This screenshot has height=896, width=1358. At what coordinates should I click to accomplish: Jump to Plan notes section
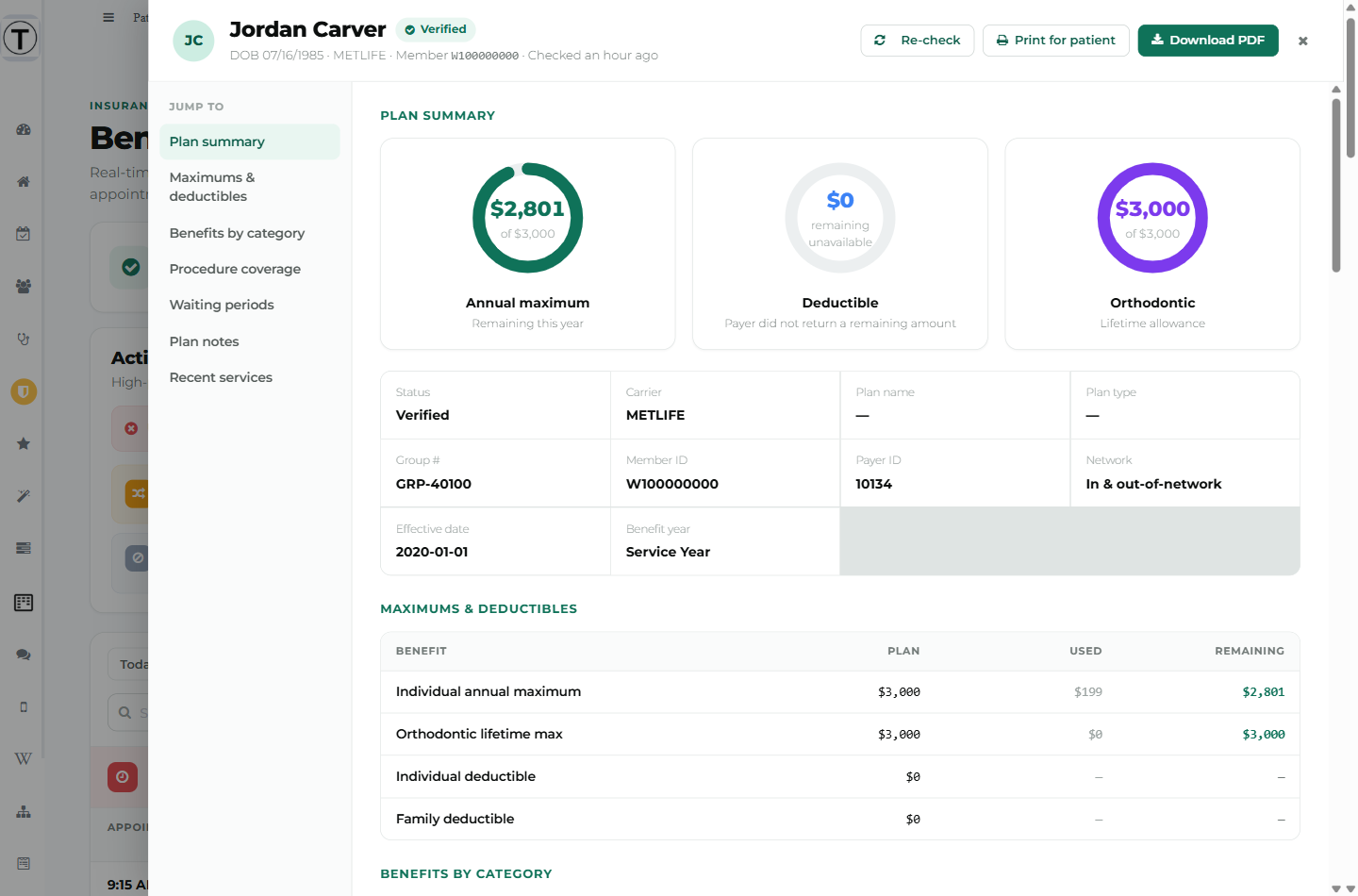(x=249, y=341)
